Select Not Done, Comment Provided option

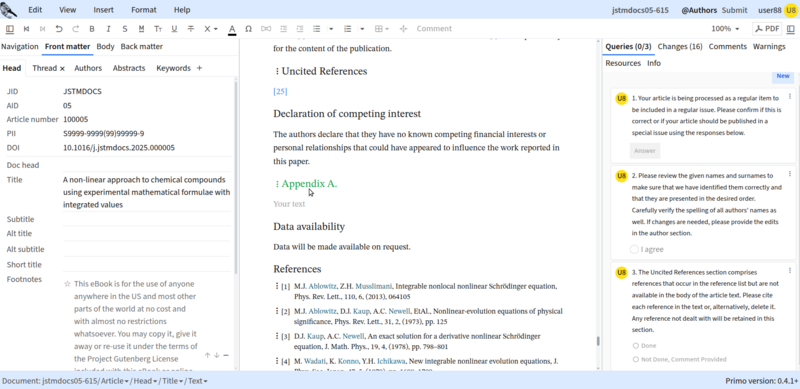636,359
